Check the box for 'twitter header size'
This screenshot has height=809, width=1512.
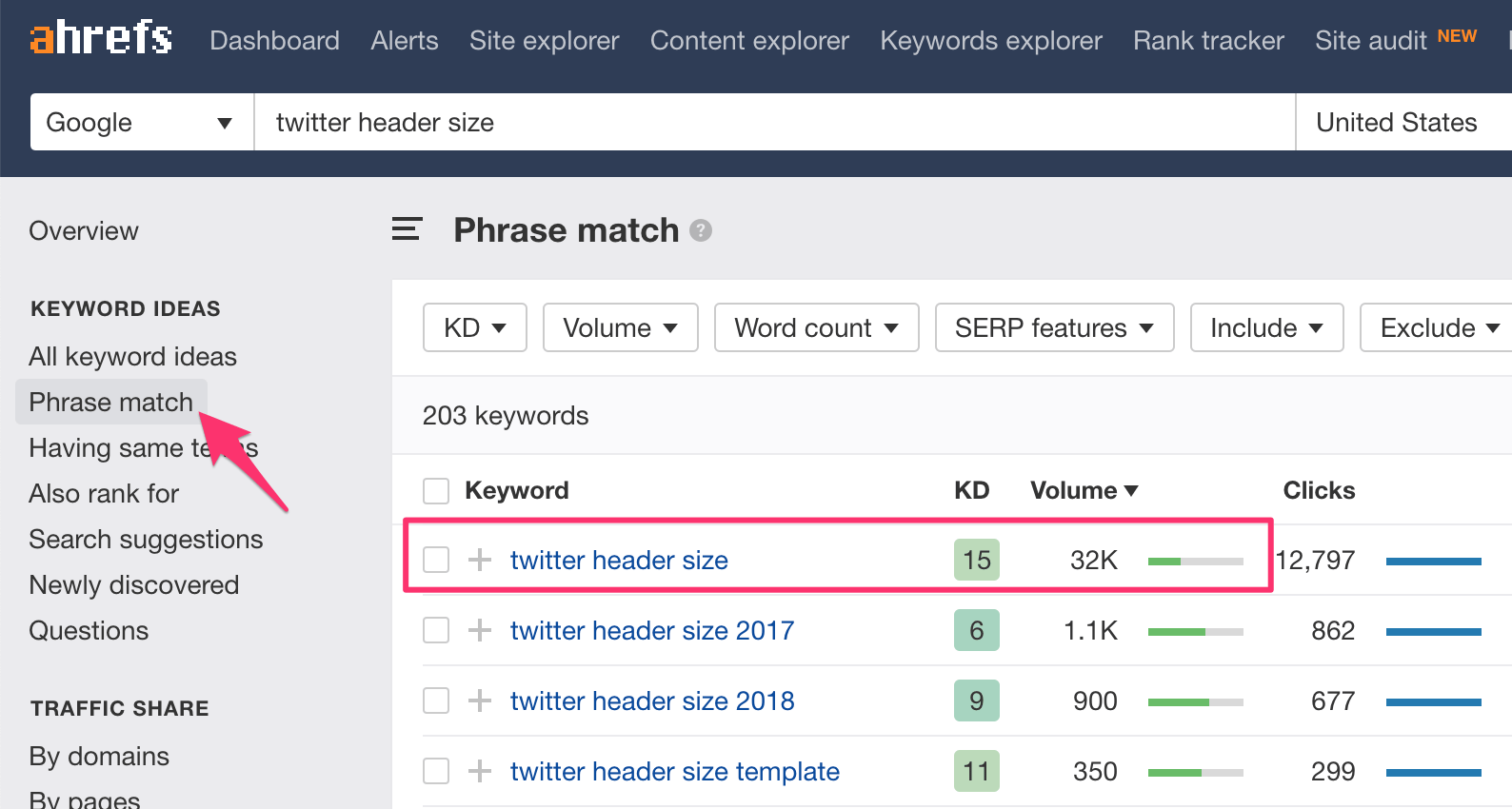coord(436,560)
